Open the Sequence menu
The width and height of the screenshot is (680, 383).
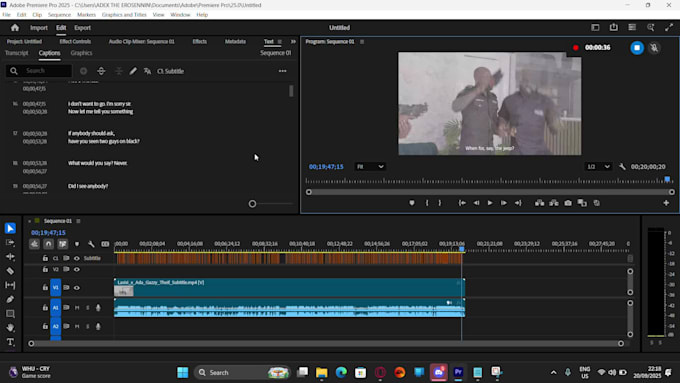tap(59, 15)
